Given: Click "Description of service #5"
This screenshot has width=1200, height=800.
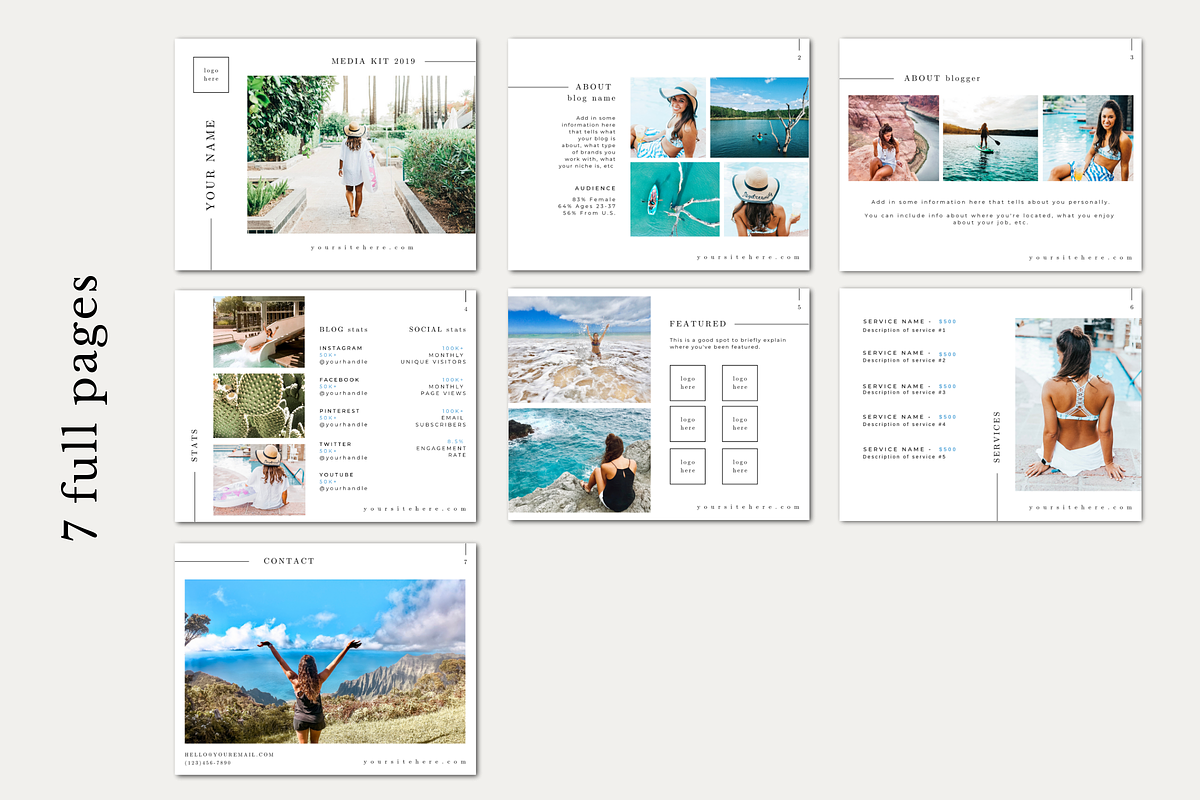Looking at the screenshot, I should click(x=904, y=457).
